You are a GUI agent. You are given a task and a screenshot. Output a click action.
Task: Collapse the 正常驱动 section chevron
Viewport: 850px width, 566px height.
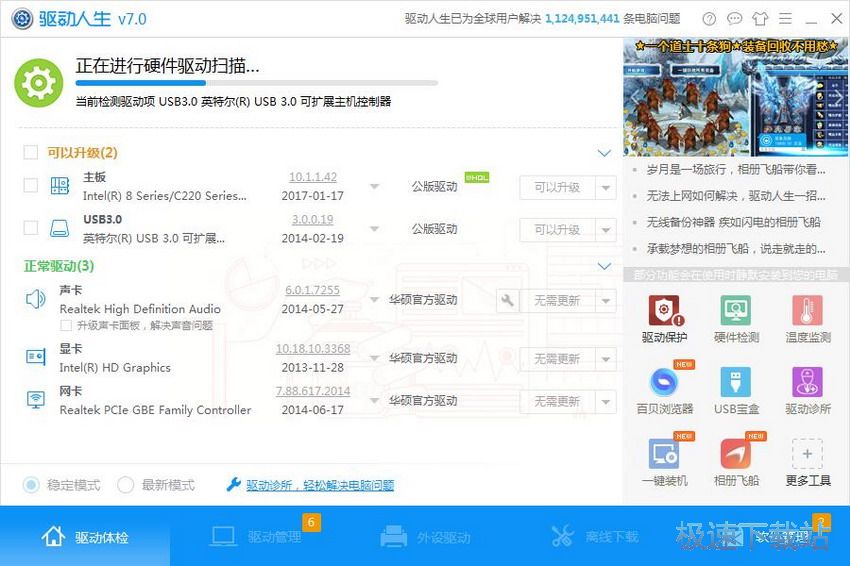point(604,266)
